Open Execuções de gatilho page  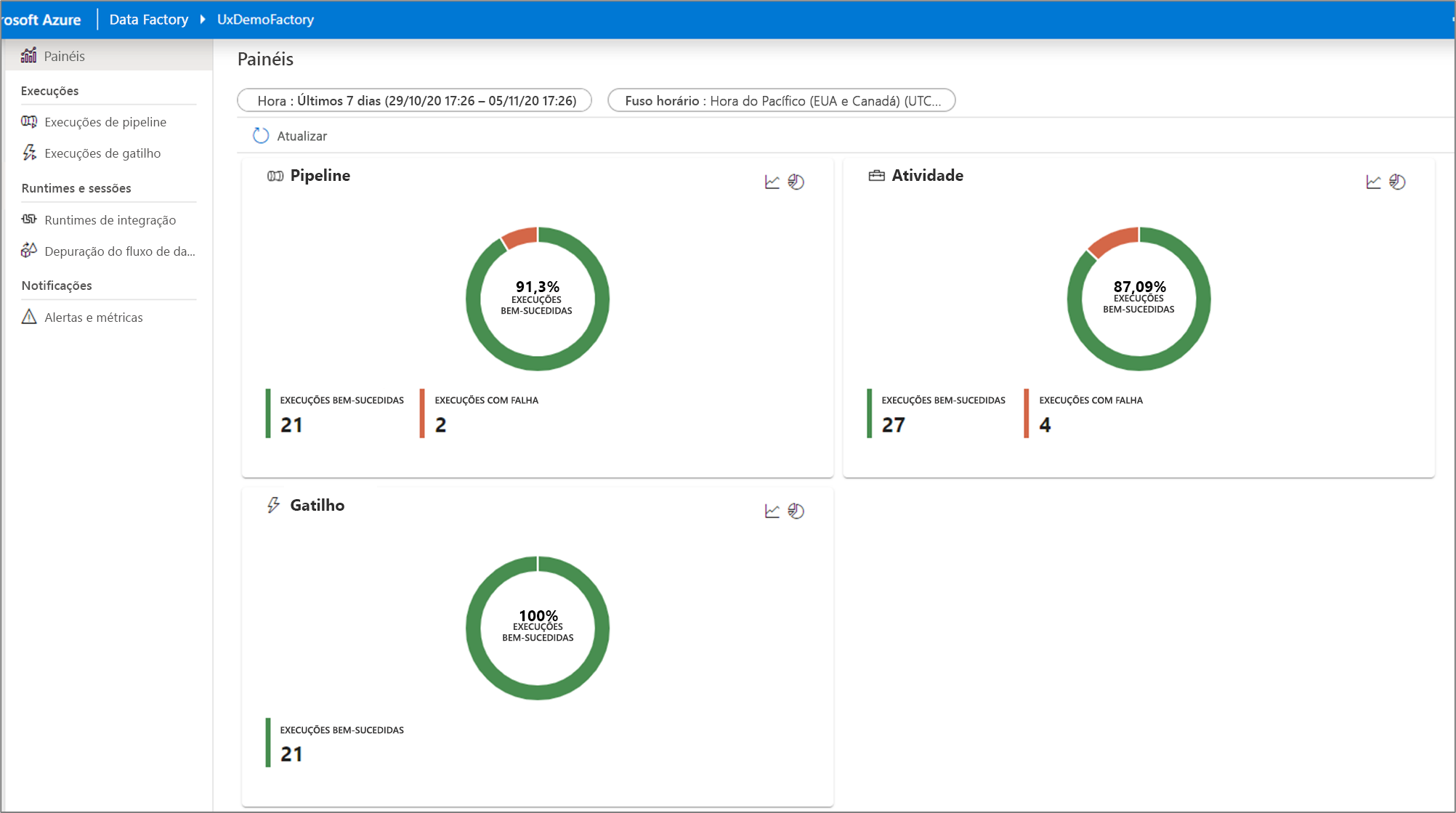coord(102,153)
